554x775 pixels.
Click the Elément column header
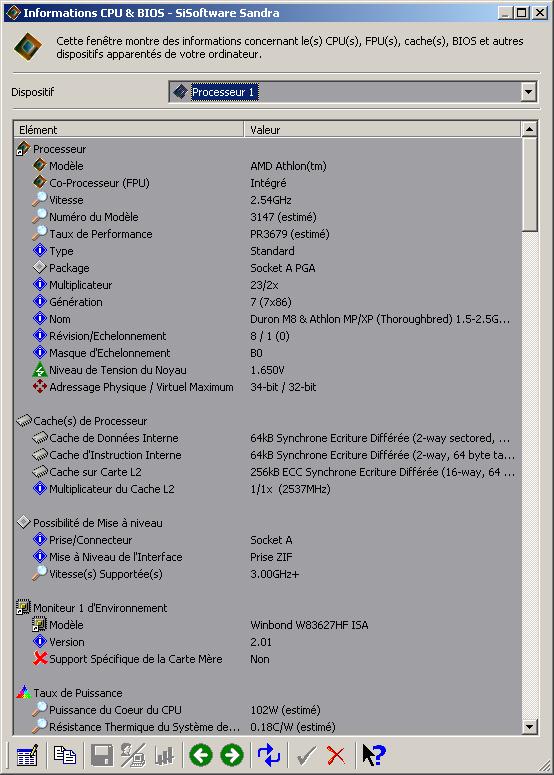tap(129, 129)
